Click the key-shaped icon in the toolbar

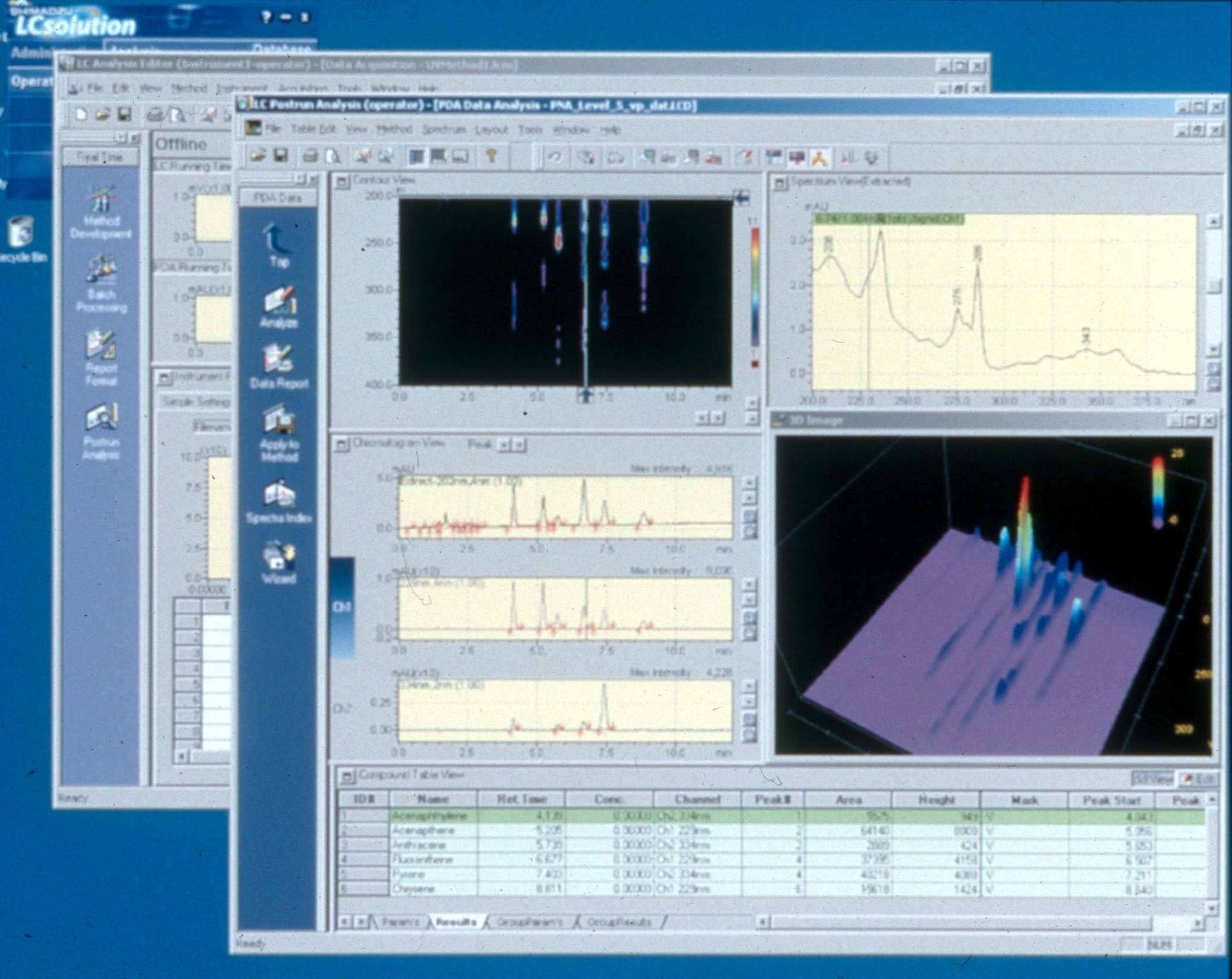click(x=491, y=156)
